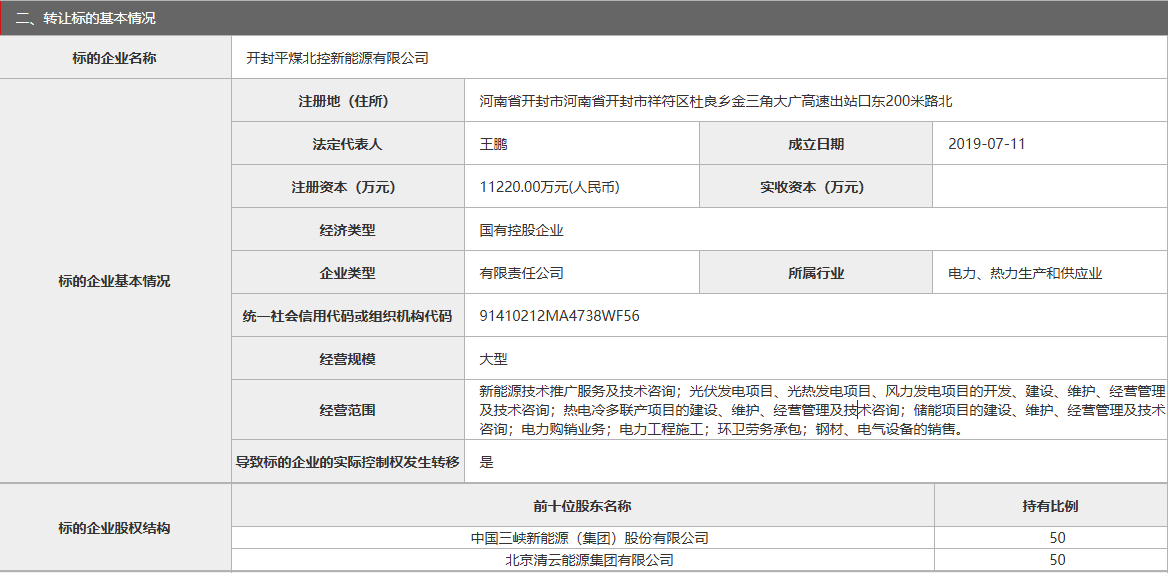This screenshot has height=573, width=1173.
Task: Open shareholder 北京清云能源集团有限公司
Action: point(590,560)
